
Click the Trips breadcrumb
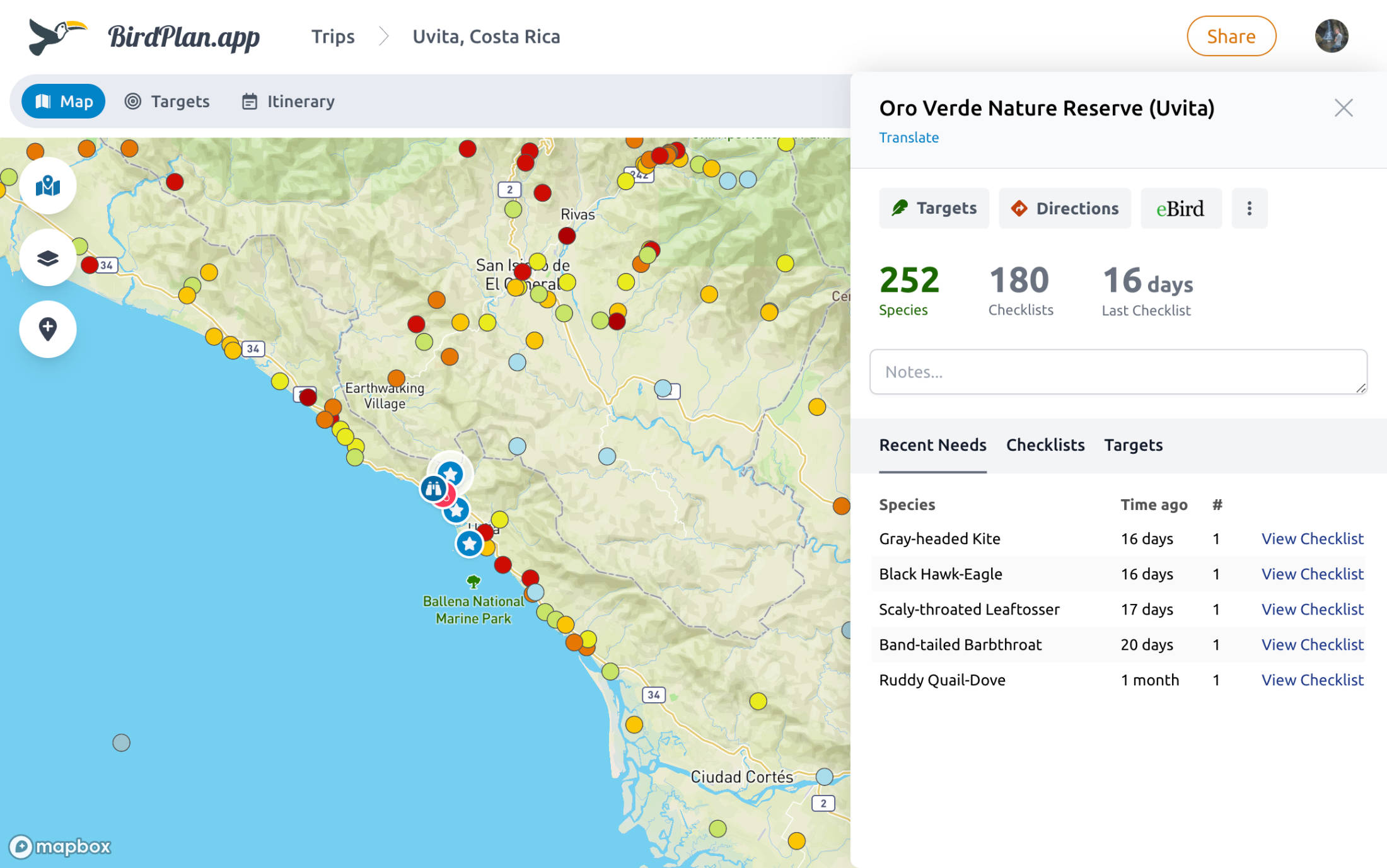(x=332, y=37)
